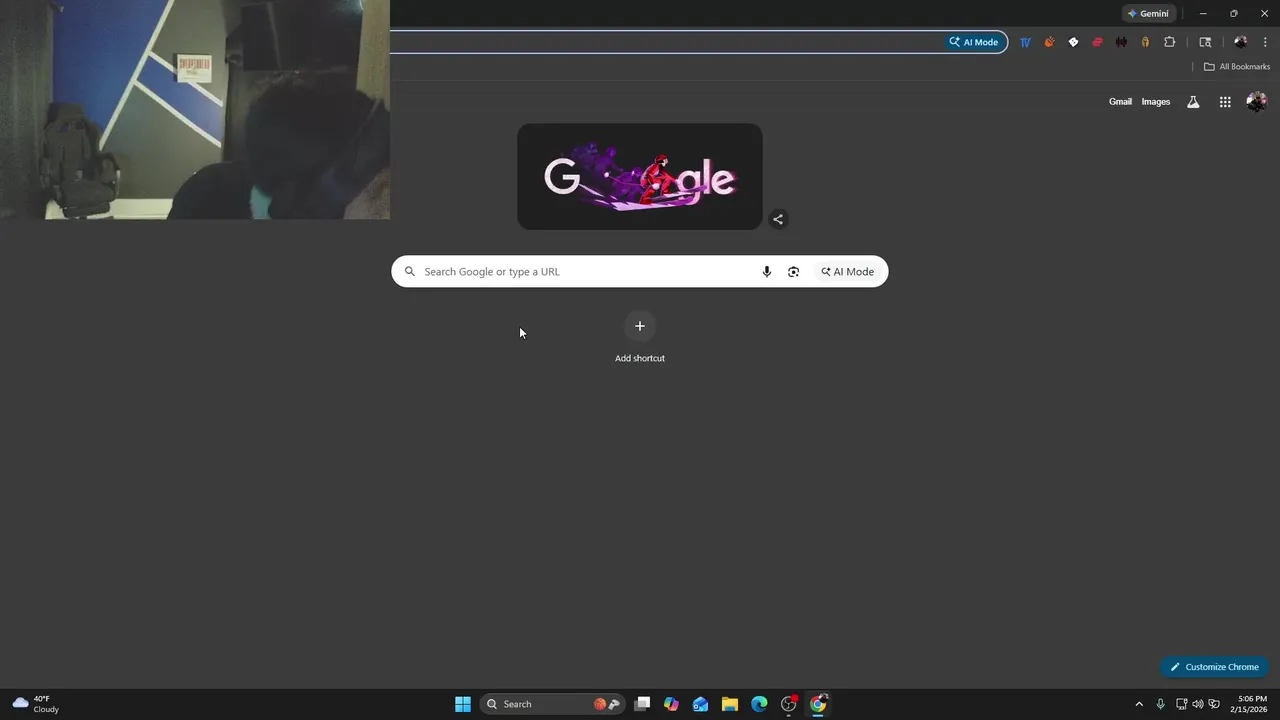Open Chrome profile avatar in toolbar

click(1241, 42)
